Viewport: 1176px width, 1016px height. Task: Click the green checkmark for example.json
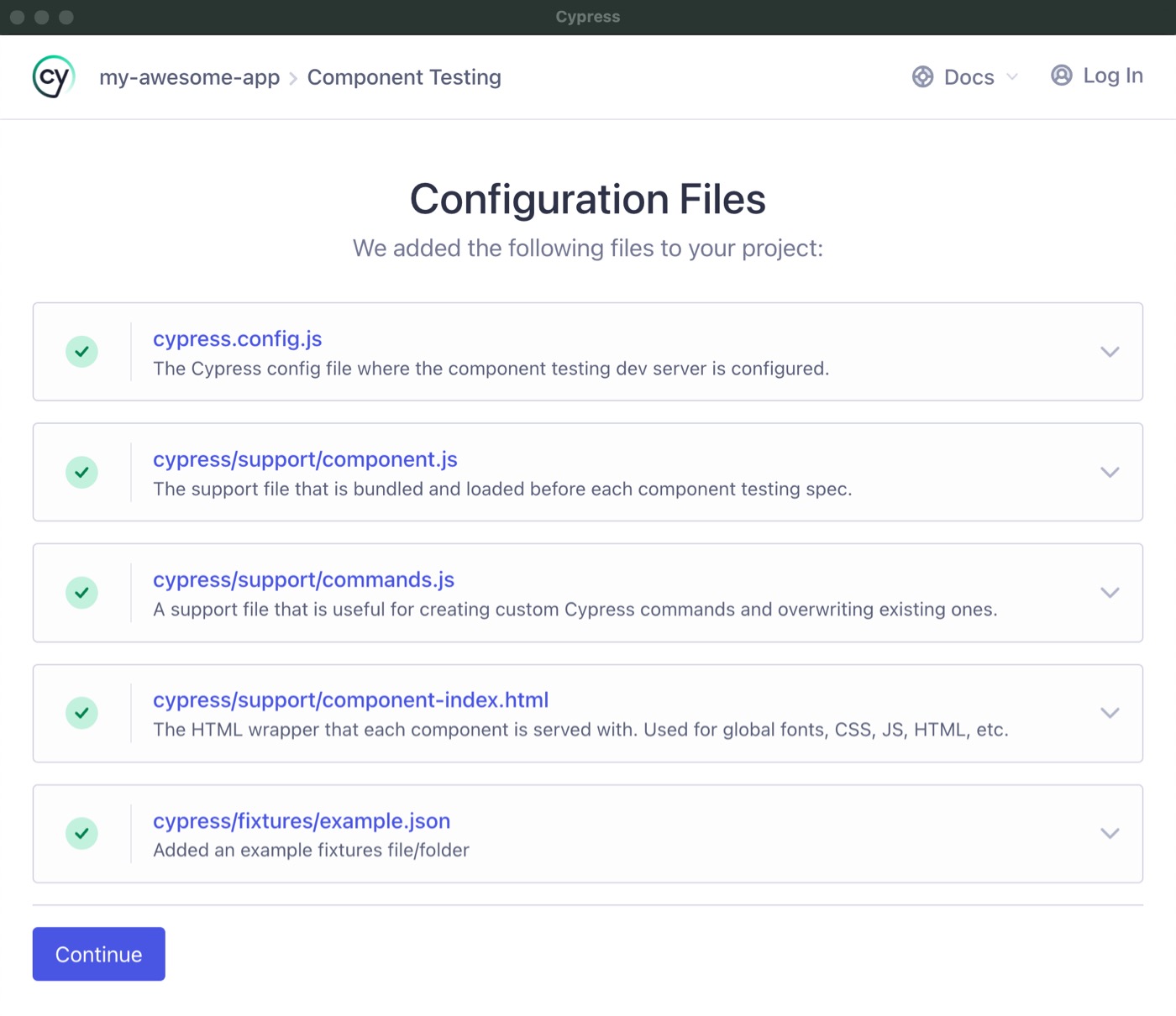(81, 834)
